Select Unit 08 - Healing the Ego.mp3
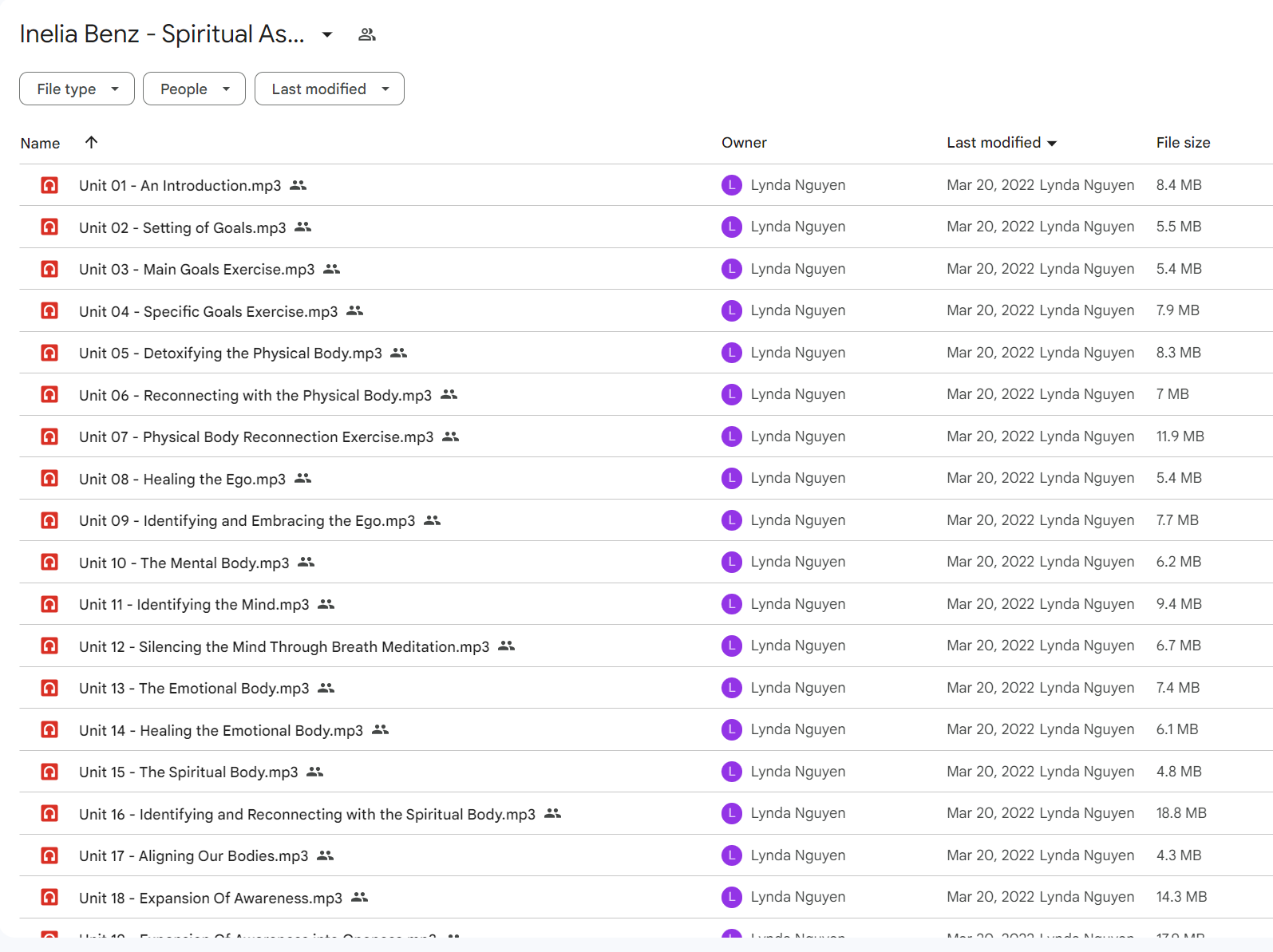Image resolution: width=1273 pixels, height=952 pixels. pyautogui.click(x=182, y=479)
